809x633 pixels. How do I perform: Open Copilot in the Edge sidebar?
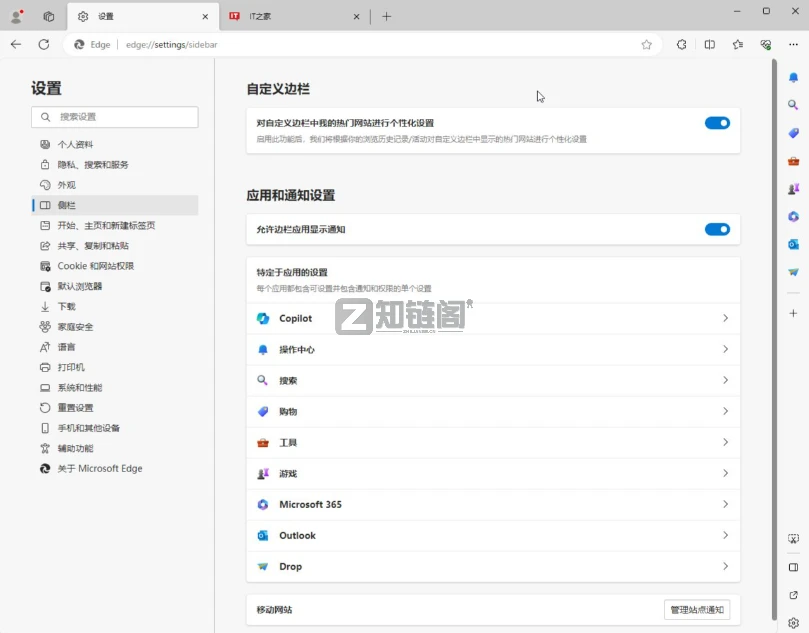point(792,216)
